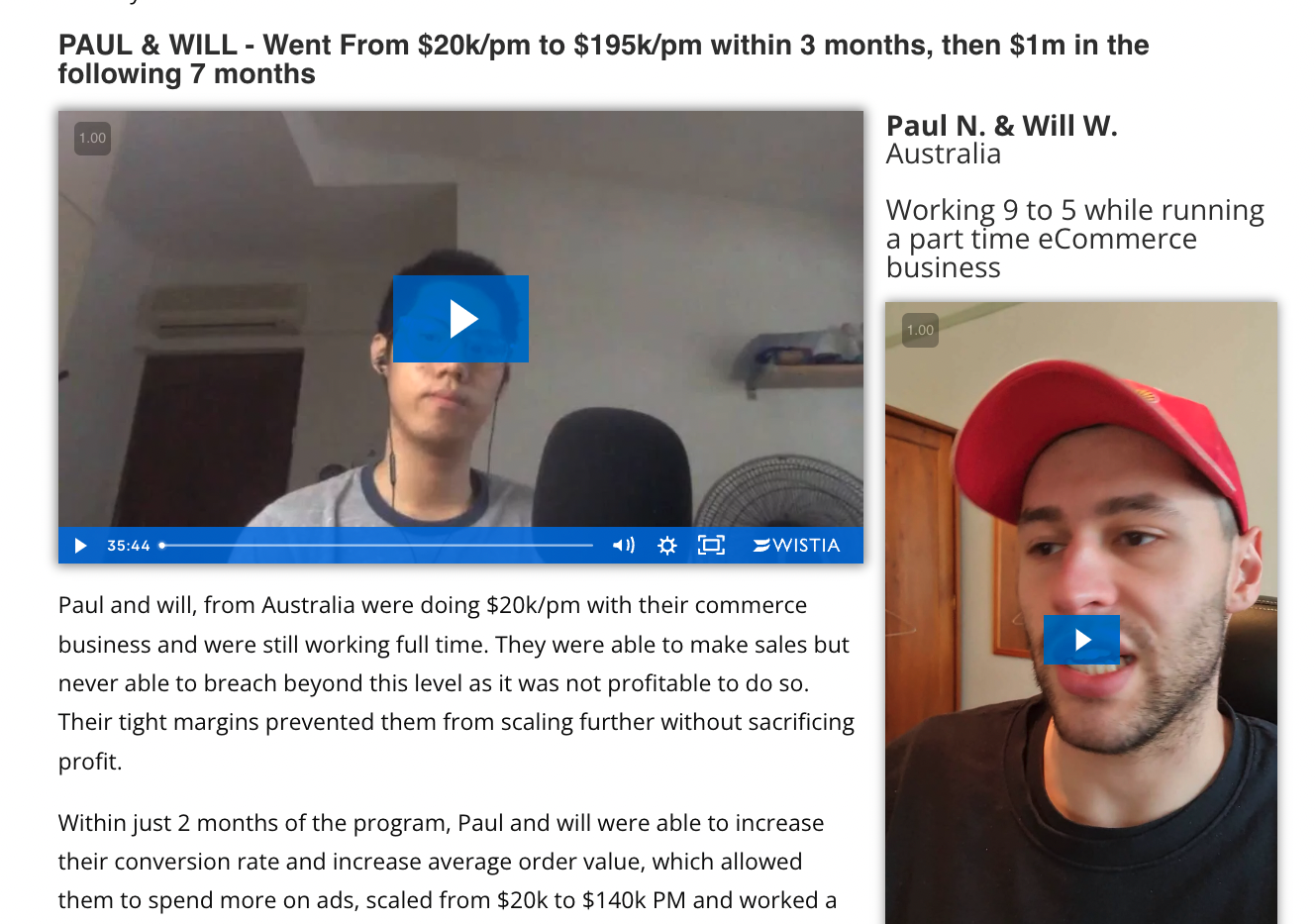Click the Wistia logo in the player bar
This screenshot has width=1316, height=924.
pyautogui.click(x=797, y=546)
